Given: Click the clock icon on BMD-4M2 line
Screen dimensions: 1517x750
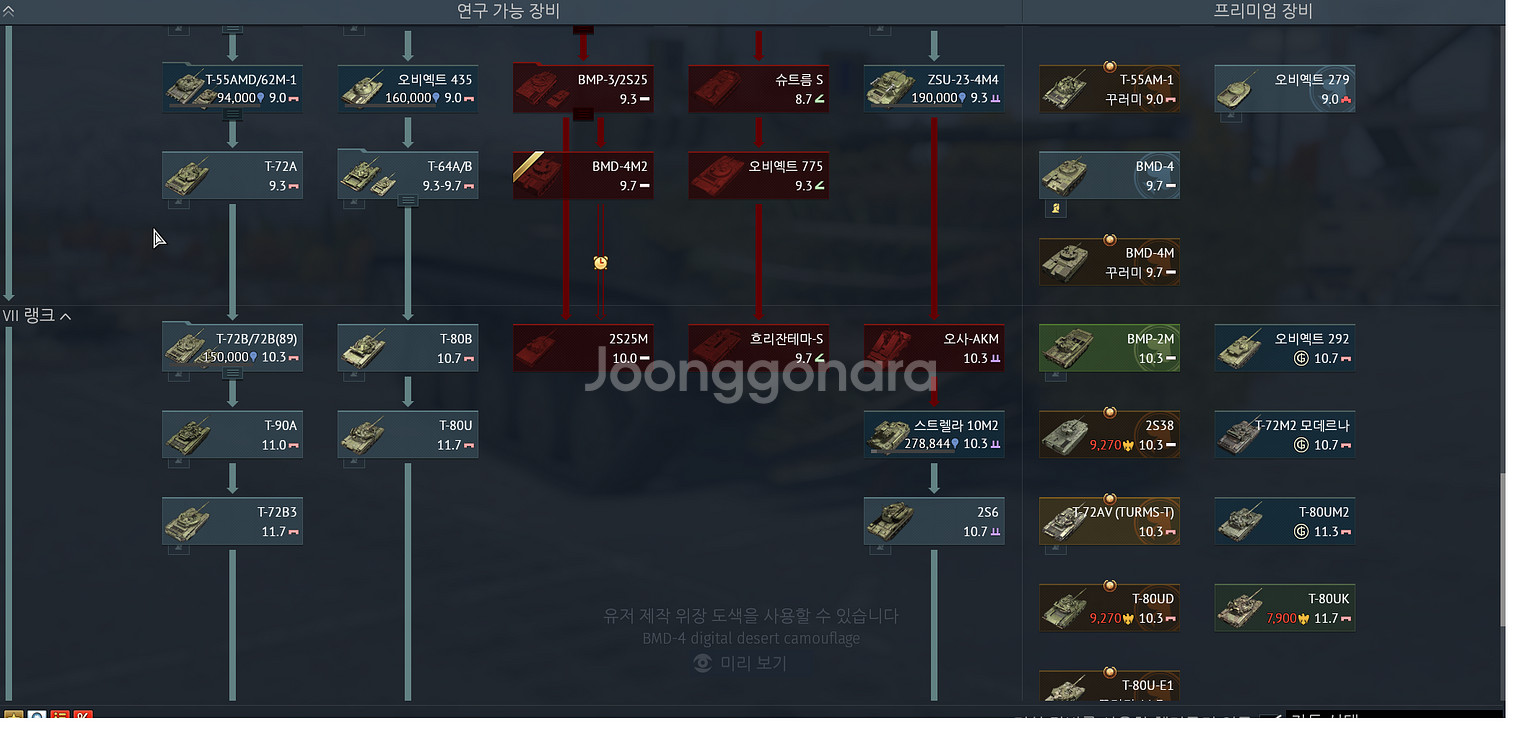Looking at the screenshot, I should point(600,262).
